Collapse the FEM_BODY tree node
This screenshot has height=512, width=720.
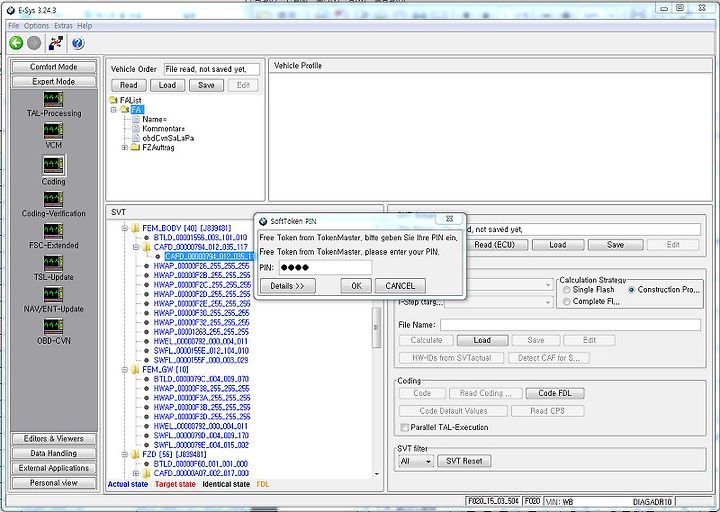coord(125,228)
